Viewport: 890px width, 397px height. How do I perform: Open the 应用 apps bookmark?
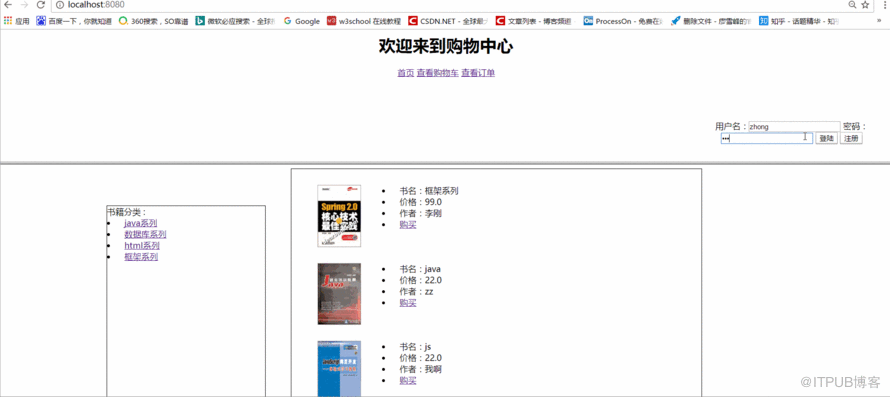[x=16, y=21]
